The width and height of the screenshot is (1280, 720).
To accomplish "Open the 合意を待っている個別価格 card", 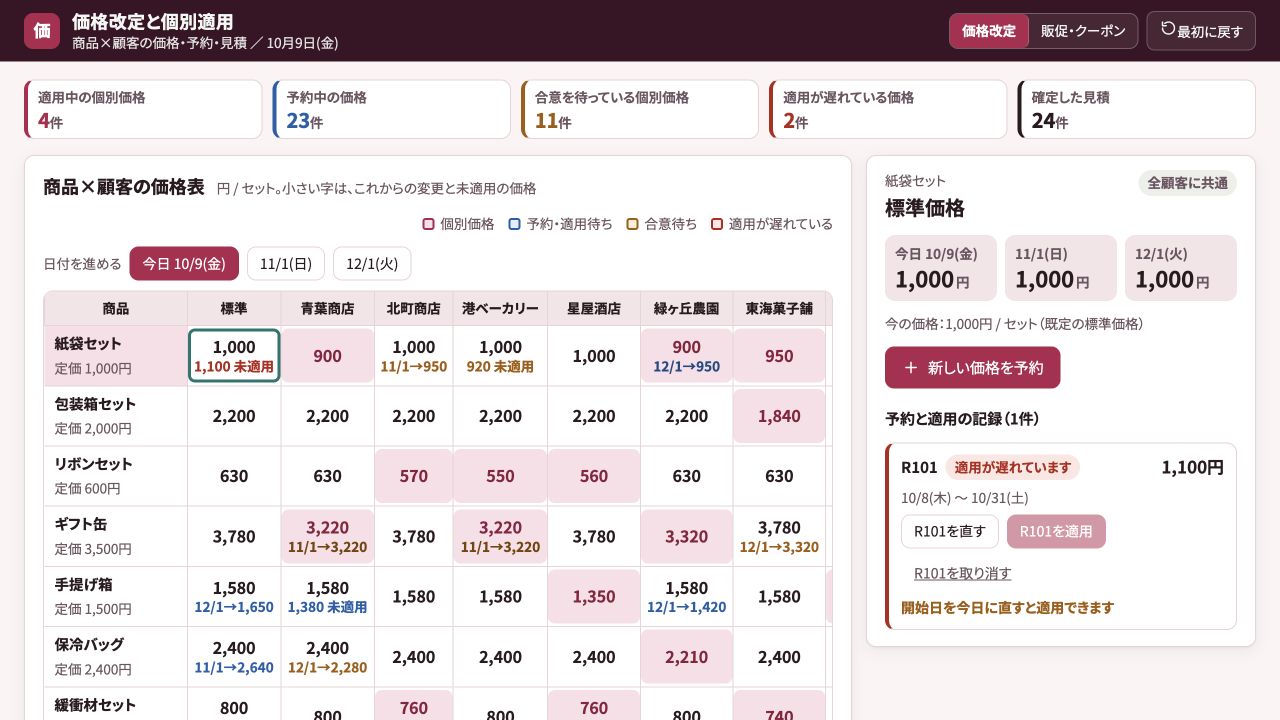I will [x=640, y=110].
